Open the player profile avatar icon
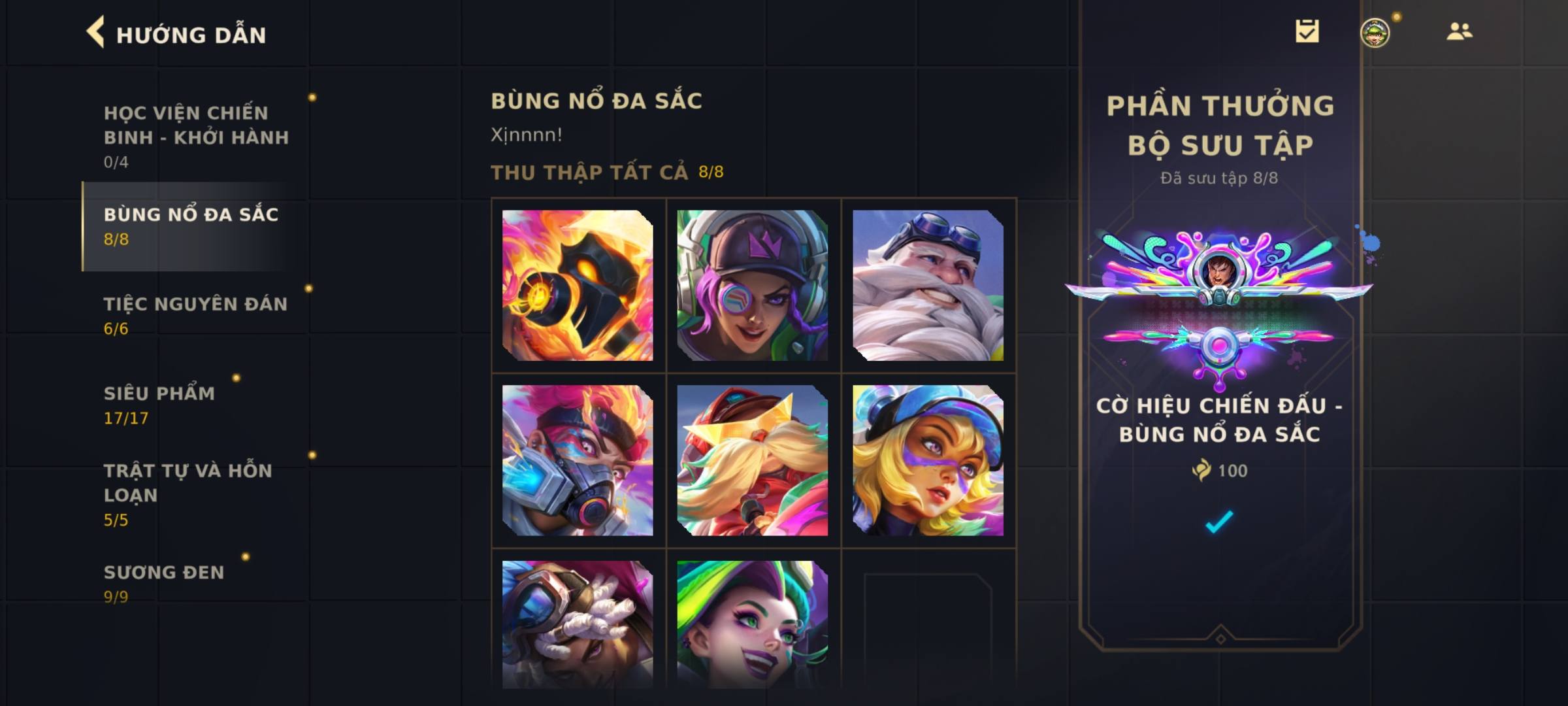The width and height of the screenshot is (1568, 706). 1375,33
